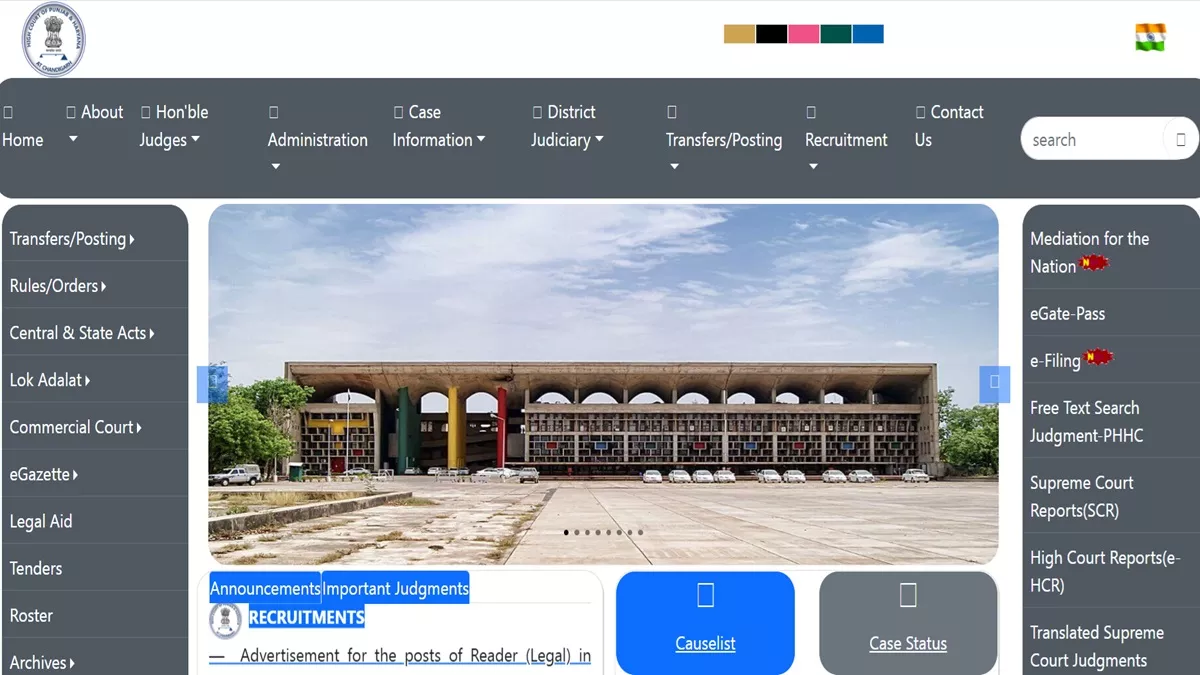The height and width of the screenshot is (675, 1200).
Task: Open Supreme Court Reports(SCR) link
Action: tap(1110, 496)
